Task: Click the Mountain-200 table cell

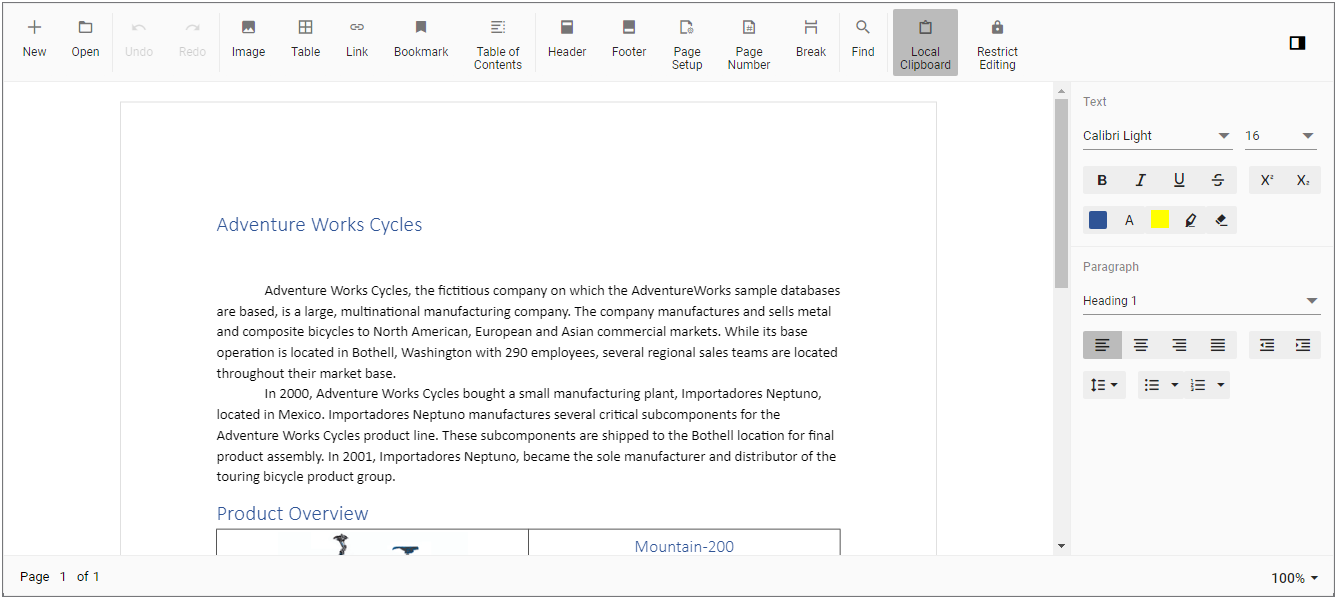Action: pyautogui.click(x=684, y=542)
